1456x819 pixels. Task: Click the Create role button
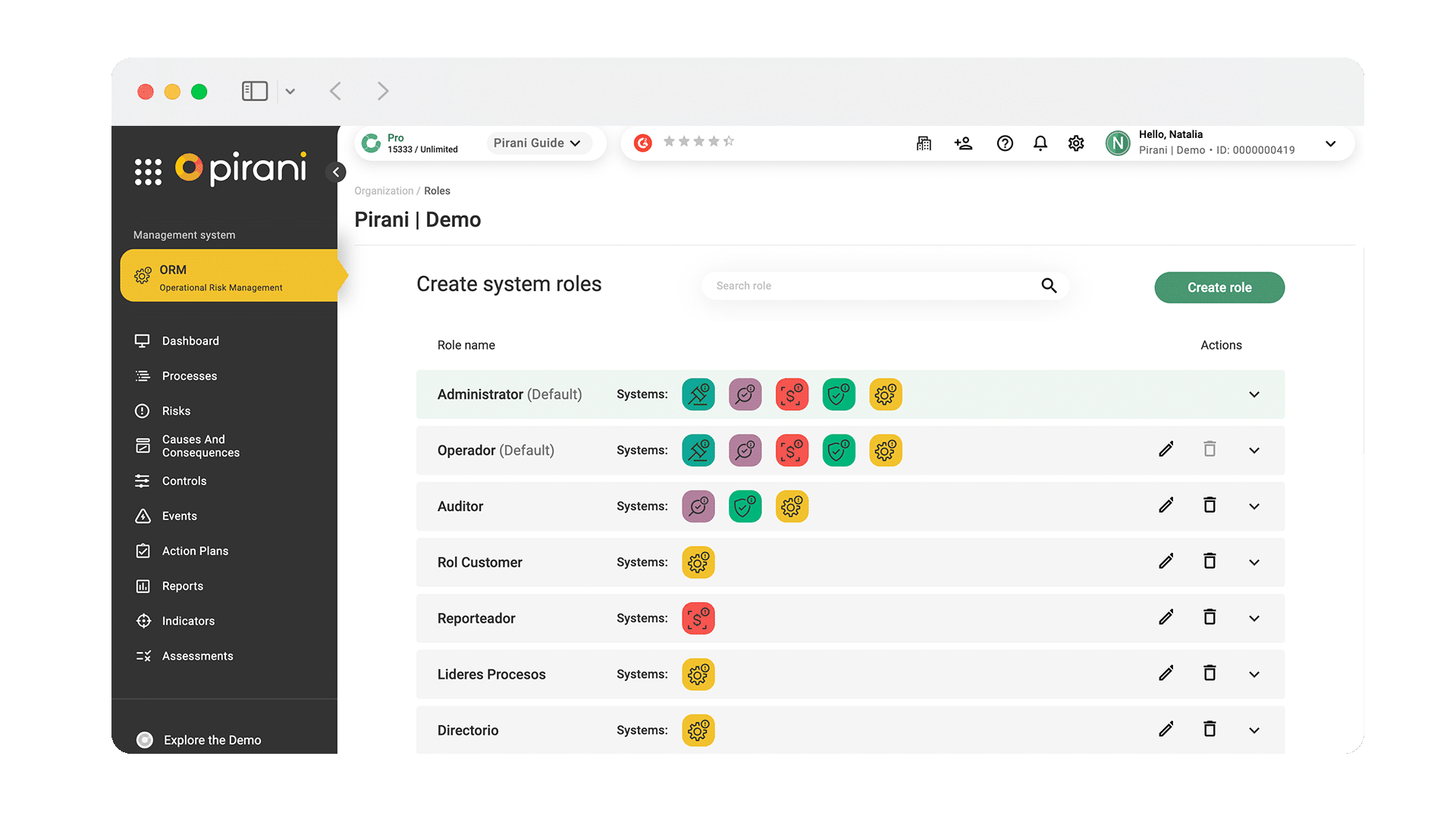point(1219,287)
